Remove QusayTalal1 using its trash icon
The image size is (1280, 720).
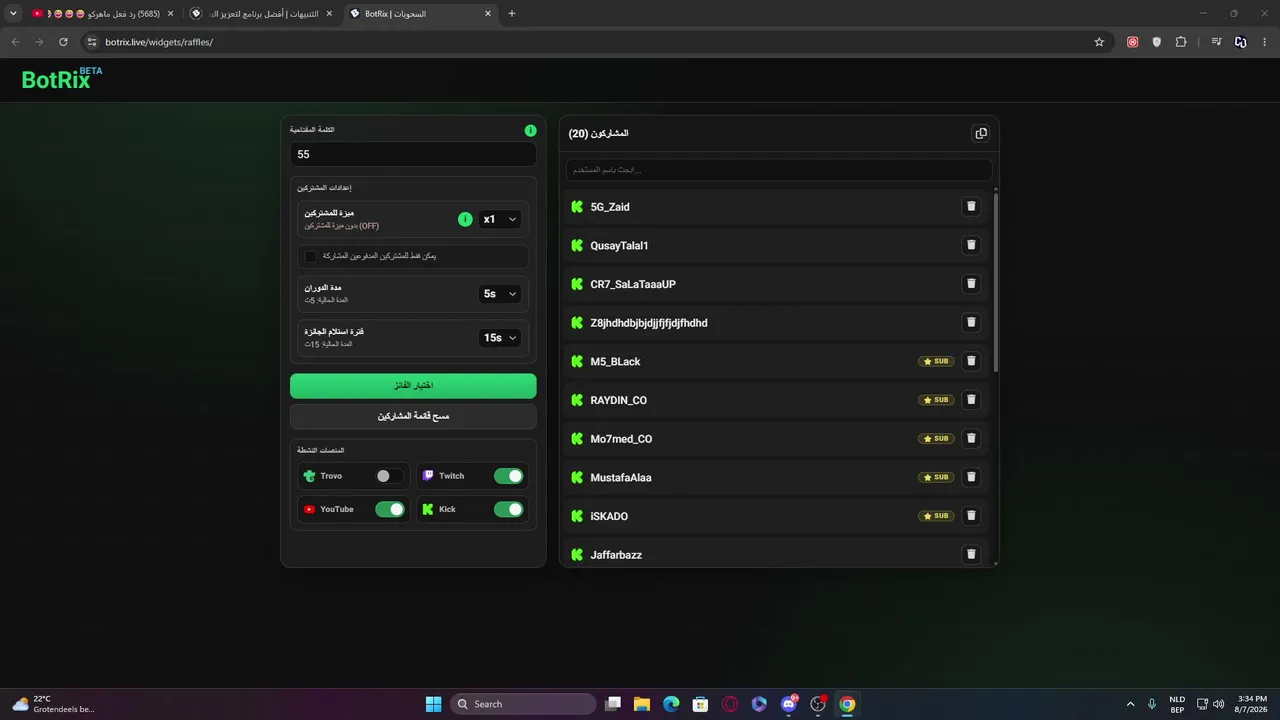[x=970, y=245]
